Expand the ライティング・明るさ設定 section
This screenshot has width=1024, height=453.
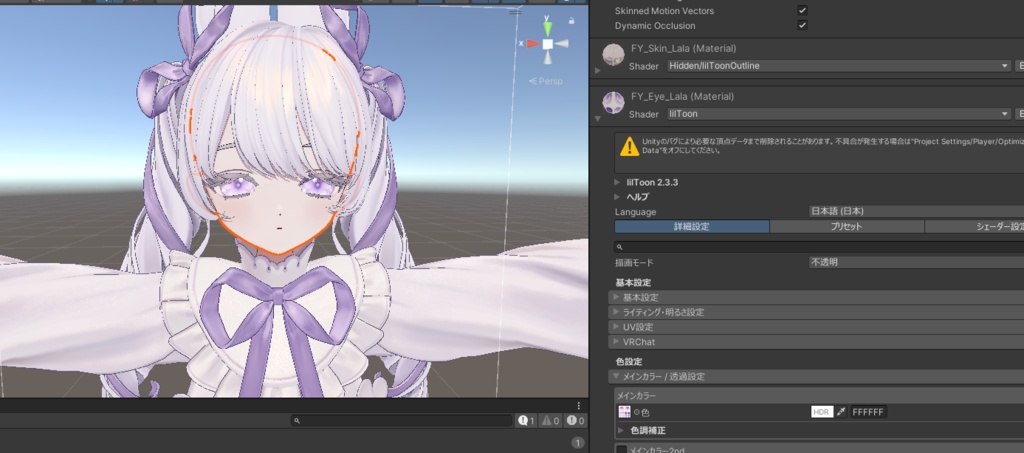[x=816, y=312]
